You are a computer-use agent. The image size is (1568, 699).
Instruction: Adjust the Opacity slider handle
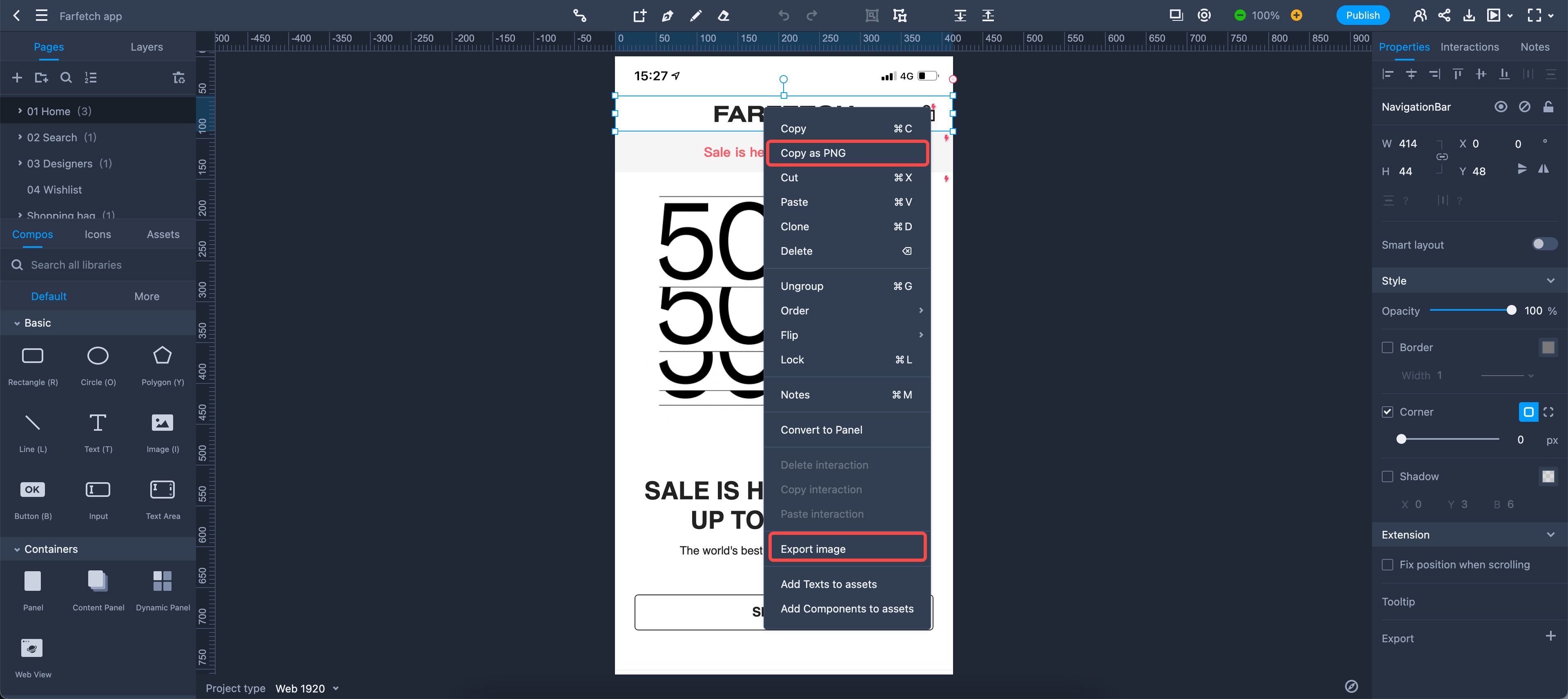[1511, 311]
